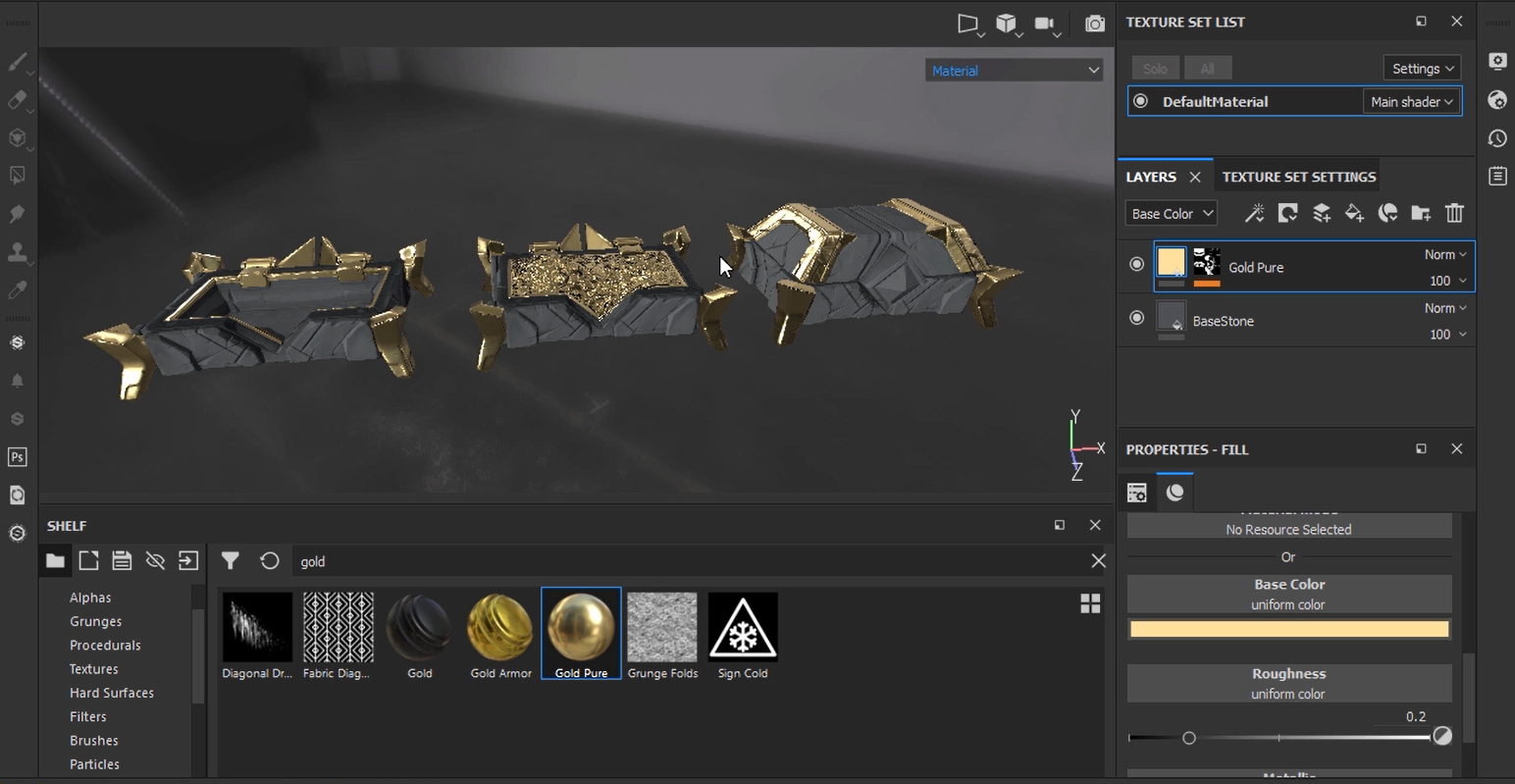
Task: Open the Settings dropdown in Texture Set List
Action: (x=1422, y=68)
